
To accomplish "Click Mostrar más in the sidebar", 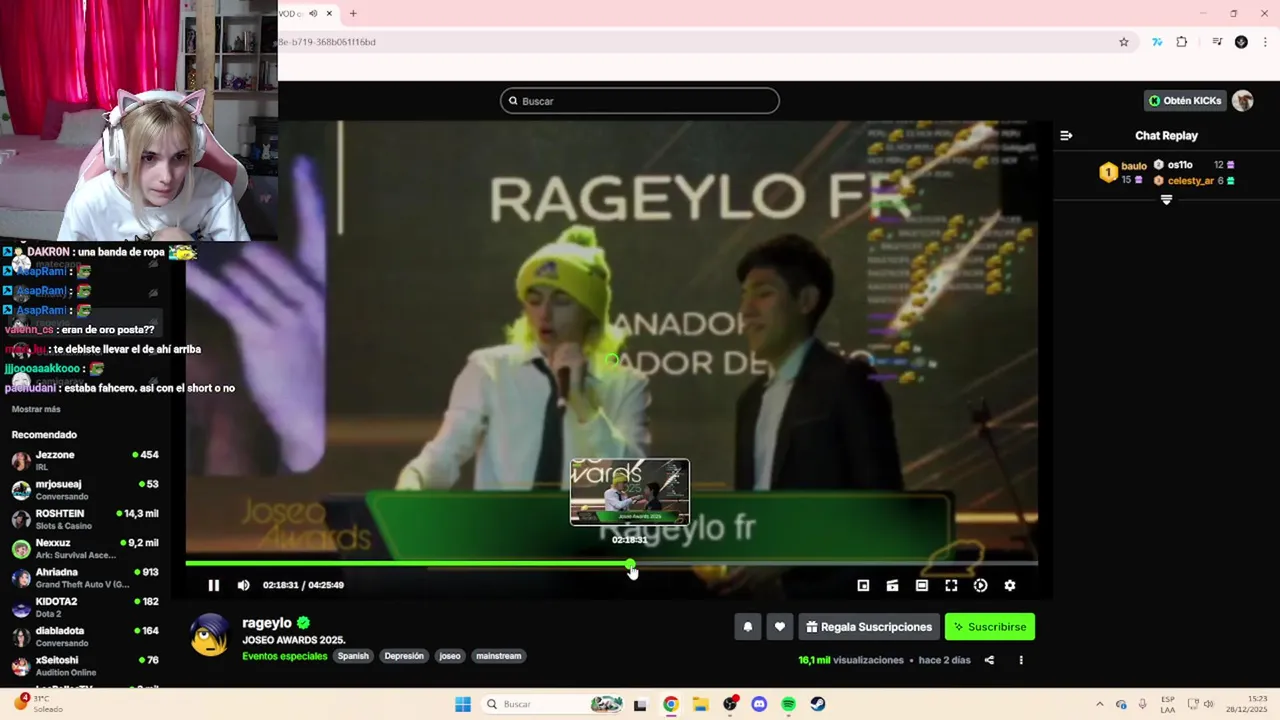I will tap(36, 409).
